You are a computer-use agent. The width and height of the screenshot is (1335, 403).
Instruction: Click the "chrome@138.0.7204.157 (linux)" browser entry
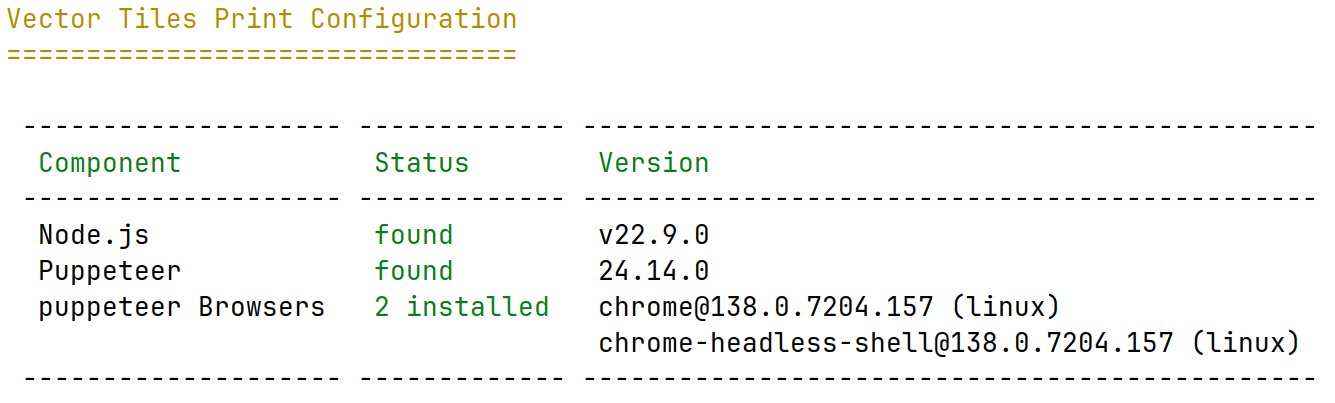coord(828,307)
